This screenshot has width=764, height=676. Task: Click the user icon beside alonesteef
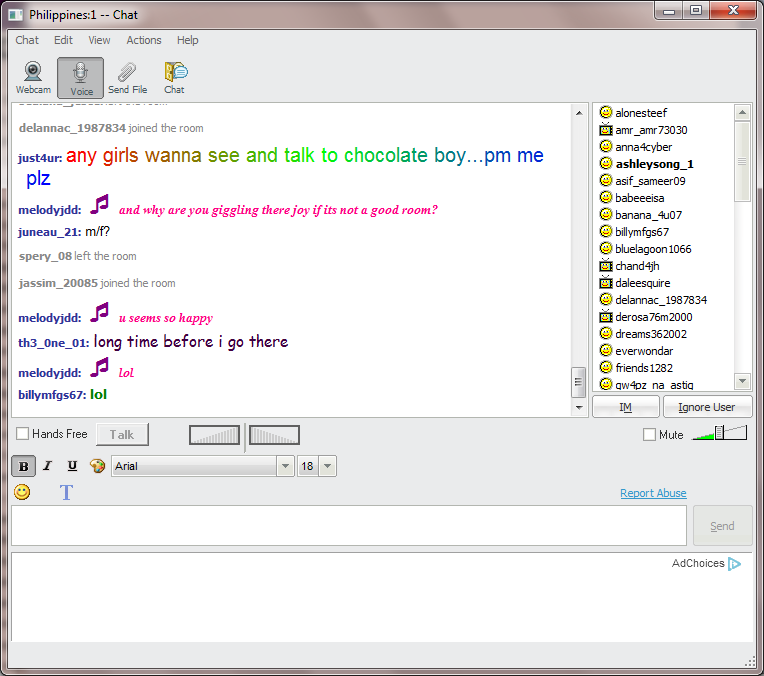pos(605,113)
